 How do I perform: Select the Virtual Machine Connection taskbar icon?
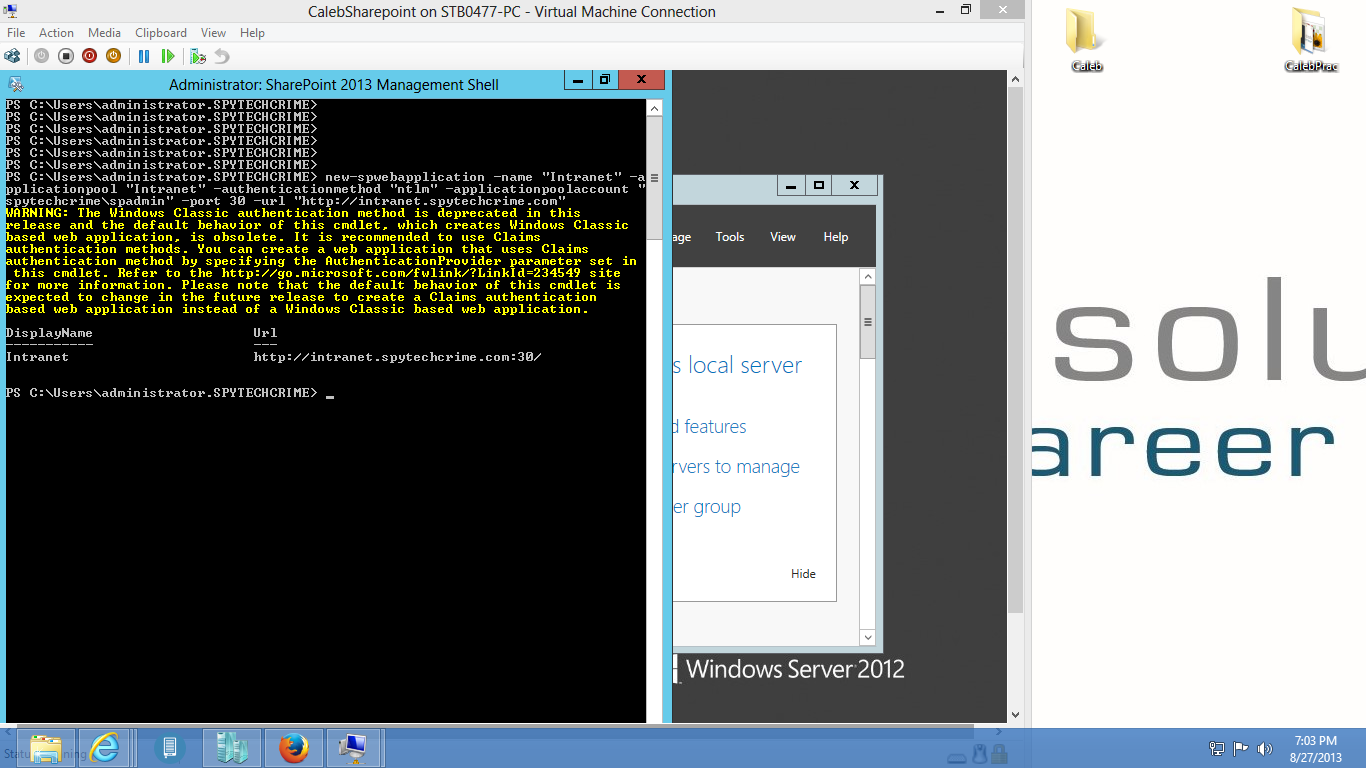[x=353, y=748]
